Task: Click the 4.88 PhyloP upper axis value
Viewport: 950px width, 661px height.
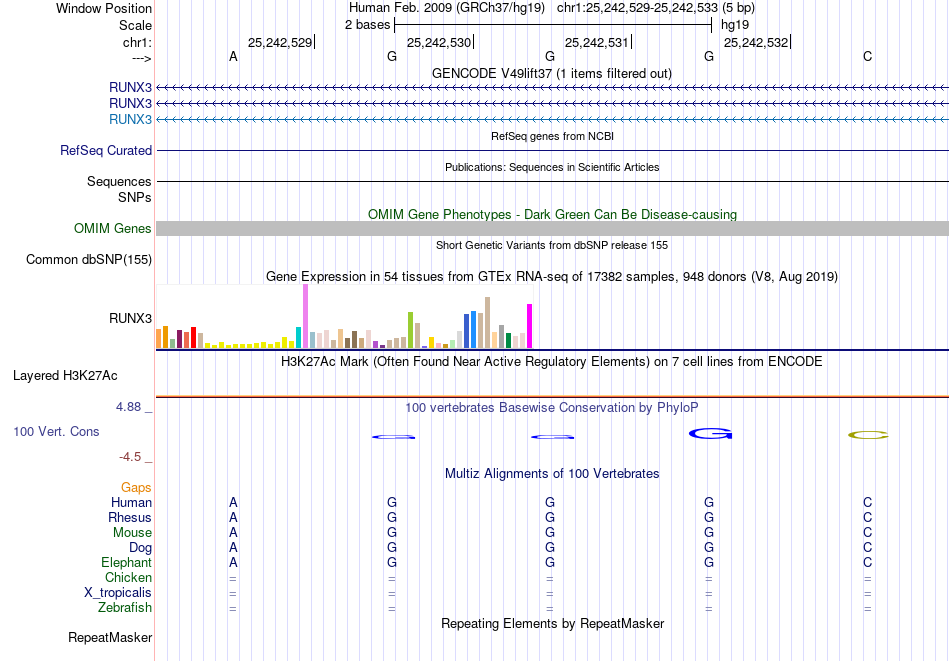Action: [128, 407]
